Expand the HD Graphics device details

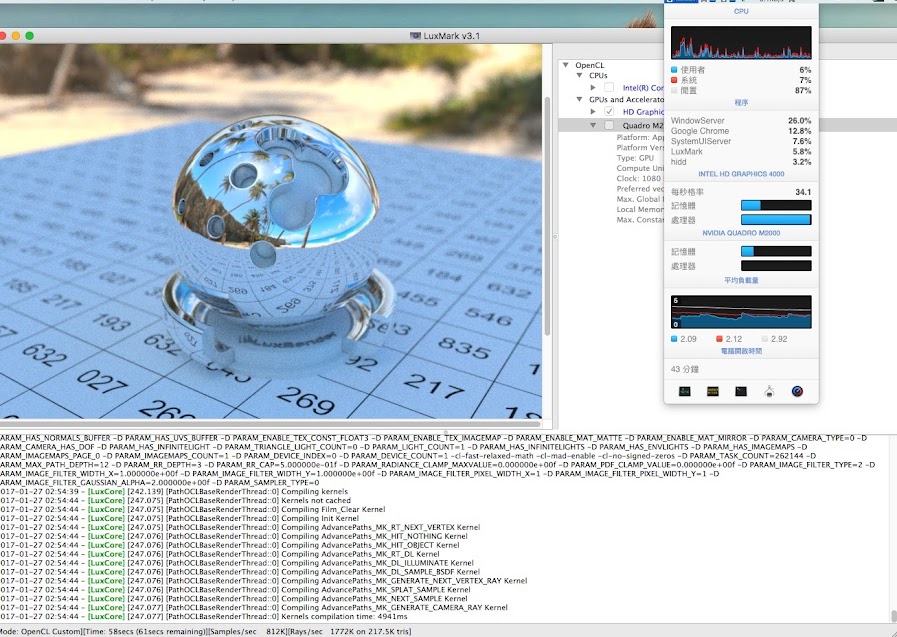pyautogui.click(x=593, y=112)
